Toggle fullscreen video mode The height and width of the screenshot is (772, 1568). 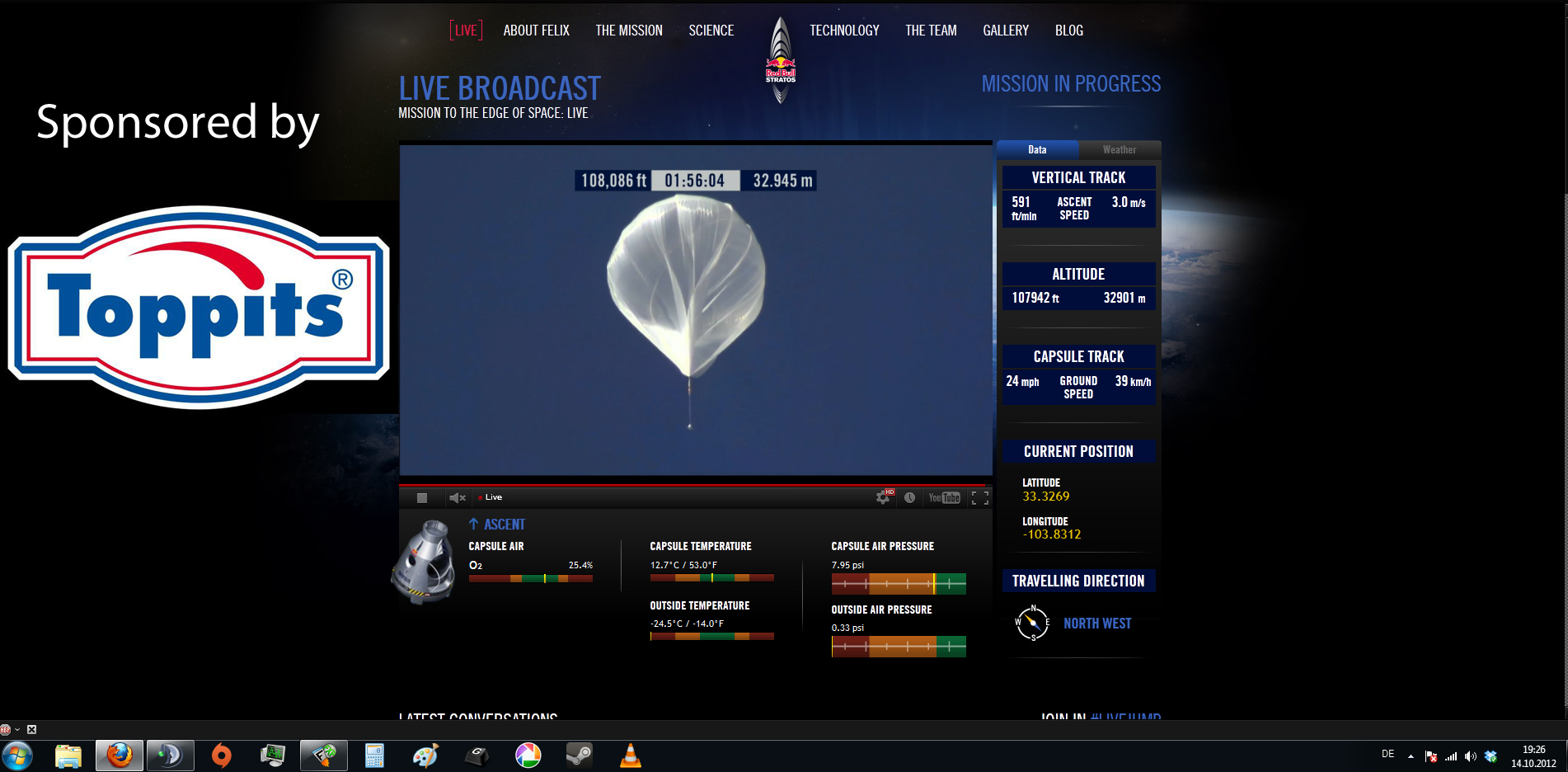(x=979, y=497)
